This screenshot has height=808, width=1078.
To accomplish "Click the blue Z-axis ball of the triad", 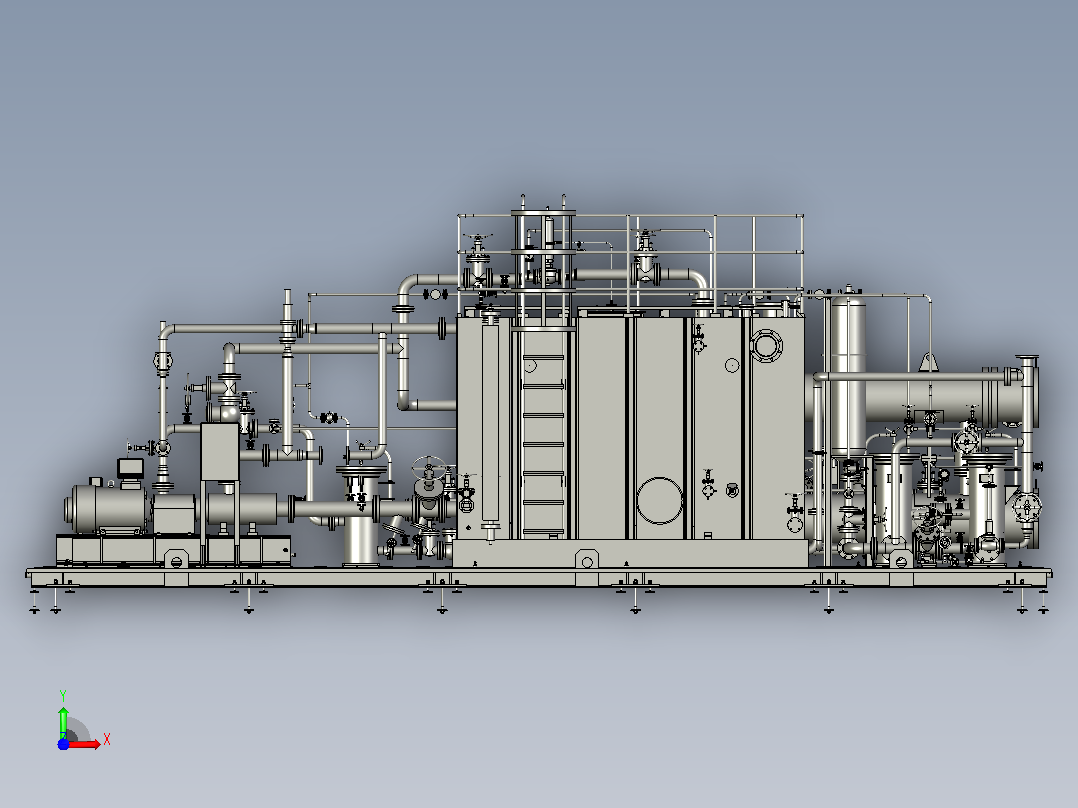I will click(63, 744).
